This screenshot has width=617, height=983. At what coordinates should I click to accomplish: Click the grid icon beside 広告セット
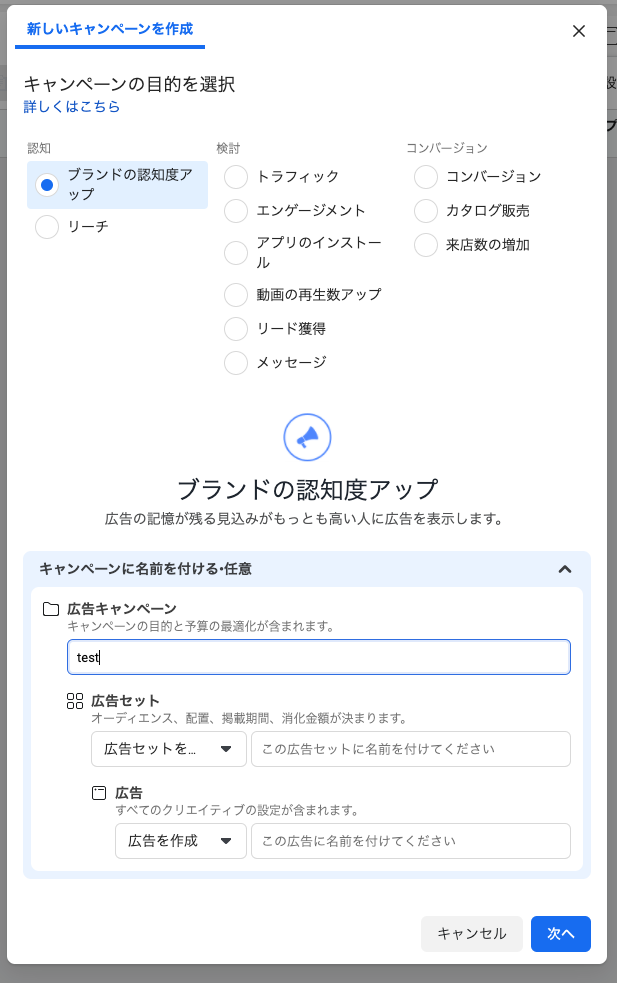pos(75,701)
